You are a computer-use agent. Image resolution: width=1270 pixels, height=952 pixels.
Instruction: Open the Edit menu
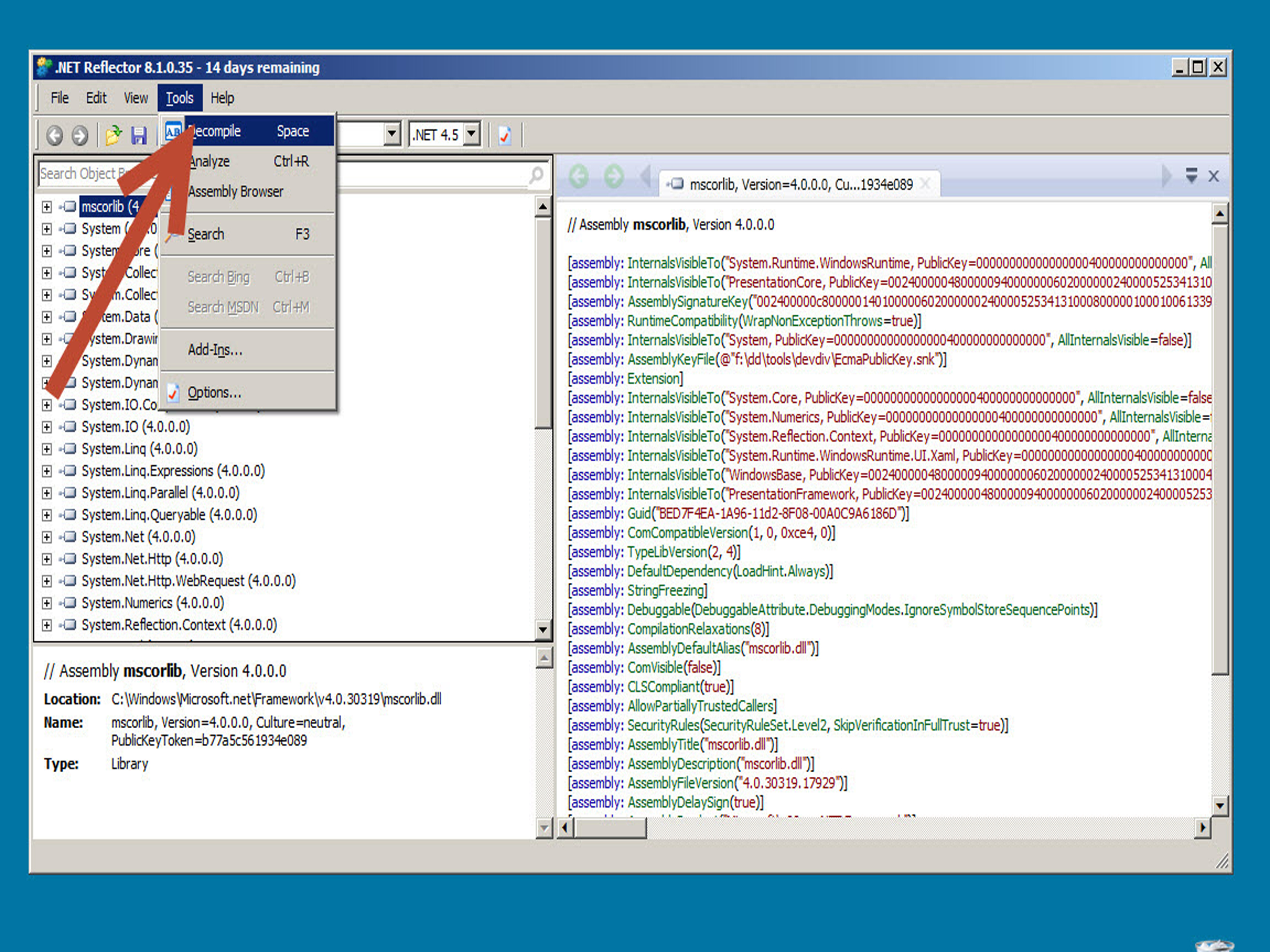pyautogui.click(x=96, y=98)
